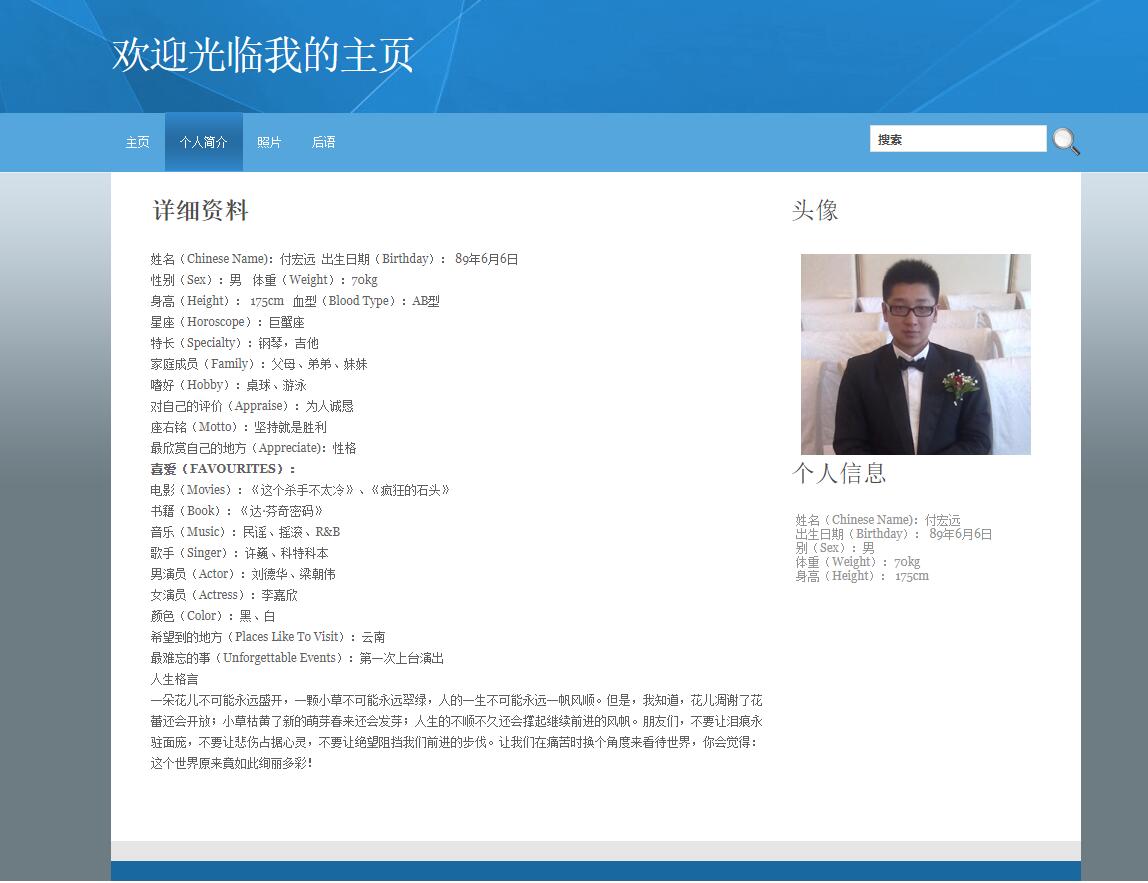Click the 歌手（Singer） line

pos(239,553)
